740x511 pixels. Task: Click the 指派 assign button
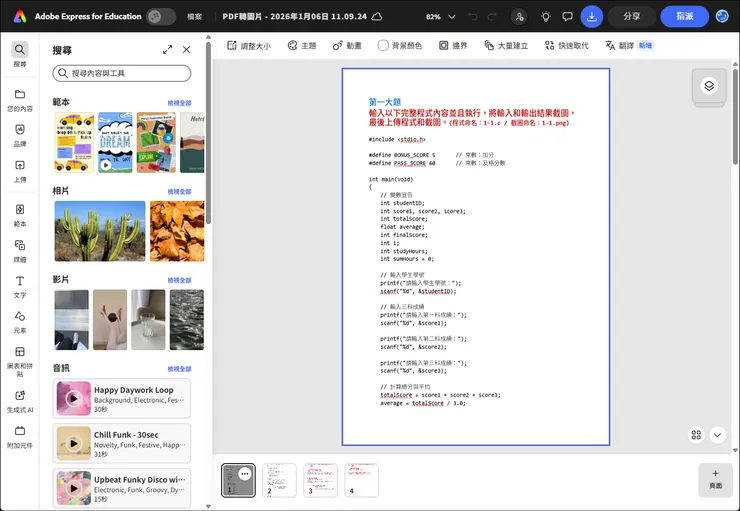pyautogui.click(x=684, y=17)
